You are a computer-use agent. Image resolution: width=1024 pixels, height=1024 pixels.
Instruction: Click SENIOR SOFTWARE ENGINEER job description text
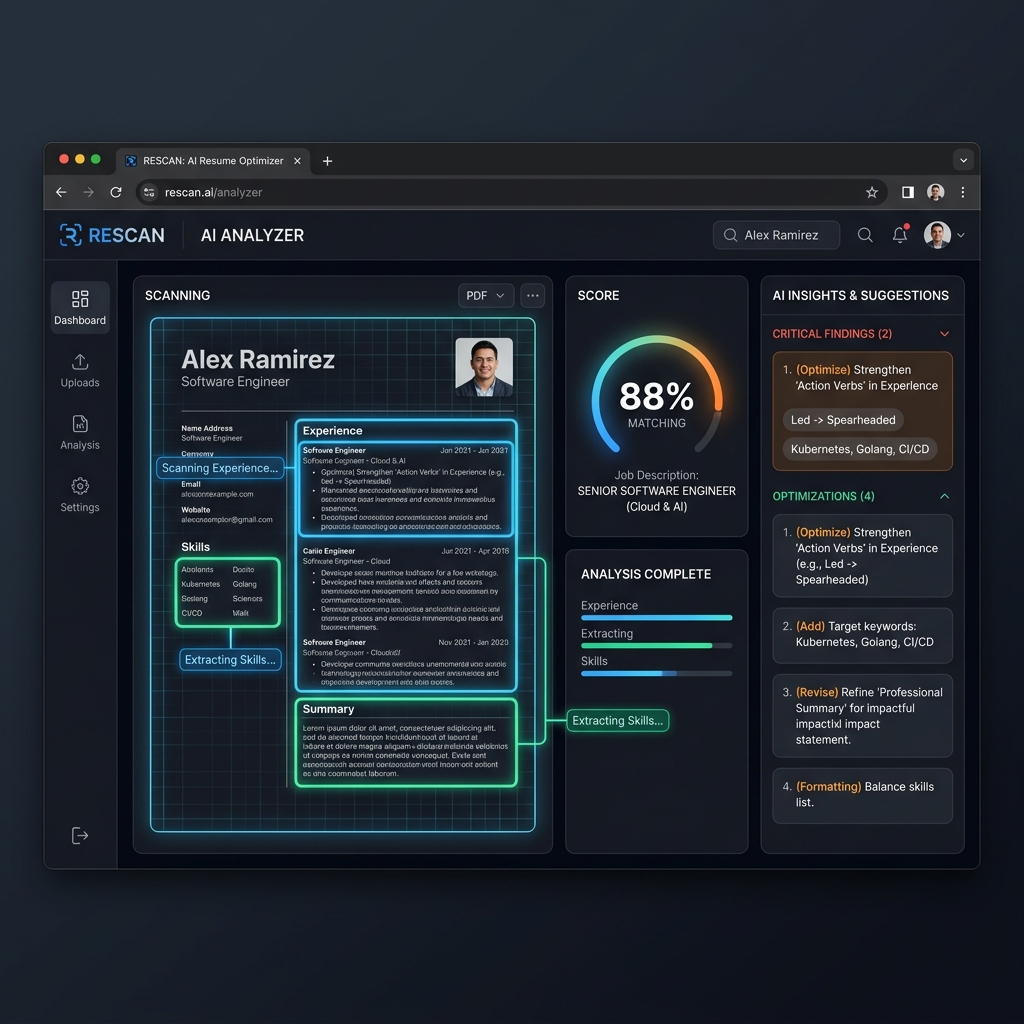pos(656,490)
